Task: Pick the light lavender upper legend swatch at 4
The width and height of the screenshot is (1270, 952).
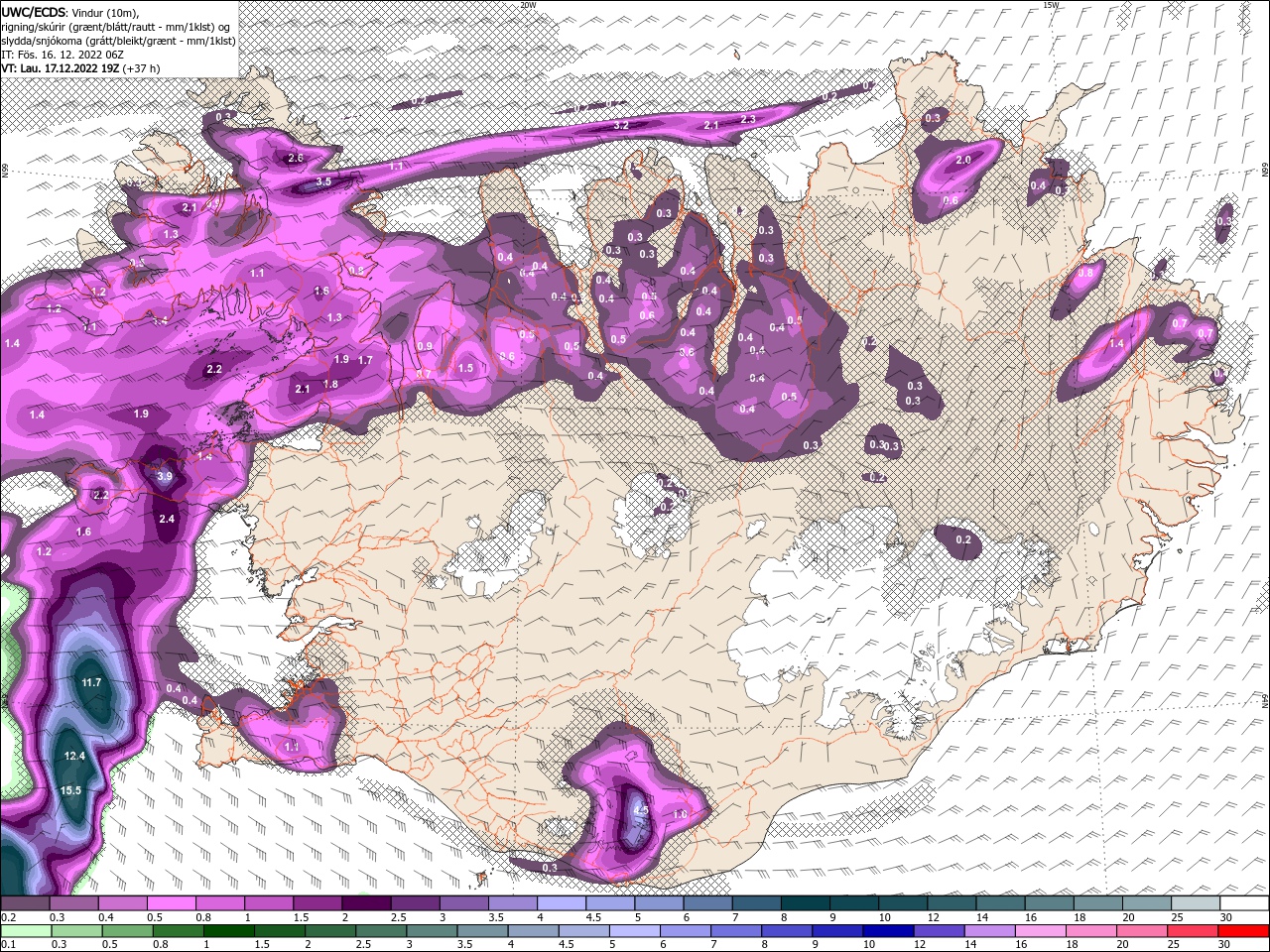Action: 562,903
